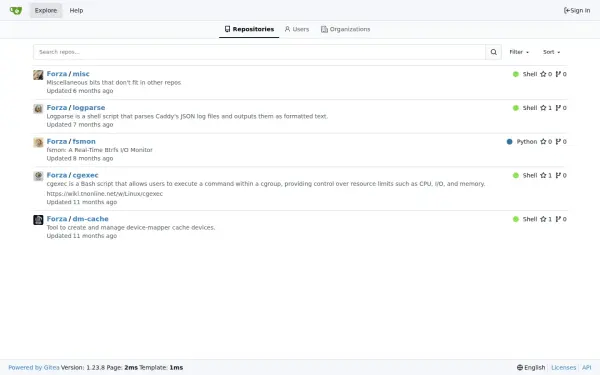Click the magnifier search button

(x=494, y=52)
